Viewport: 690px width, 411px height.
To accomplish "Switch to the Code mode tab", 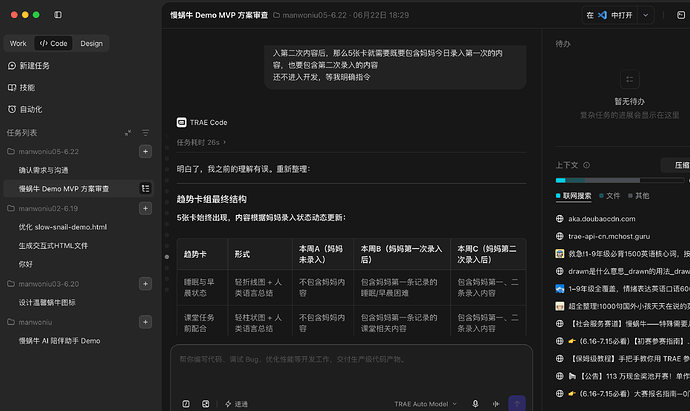I will point(53,44).
